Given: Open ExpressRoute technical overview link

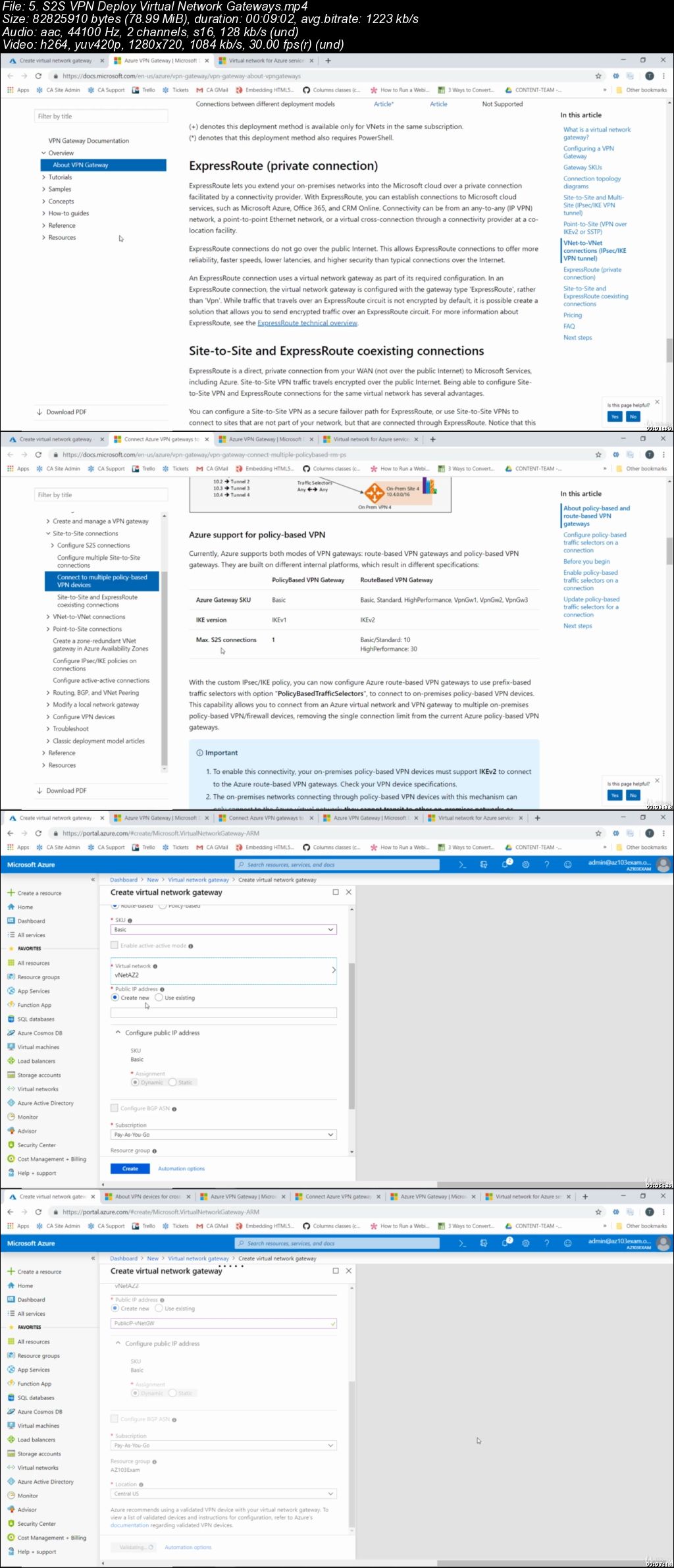Looking at the screenshot, I should [307, 323].
